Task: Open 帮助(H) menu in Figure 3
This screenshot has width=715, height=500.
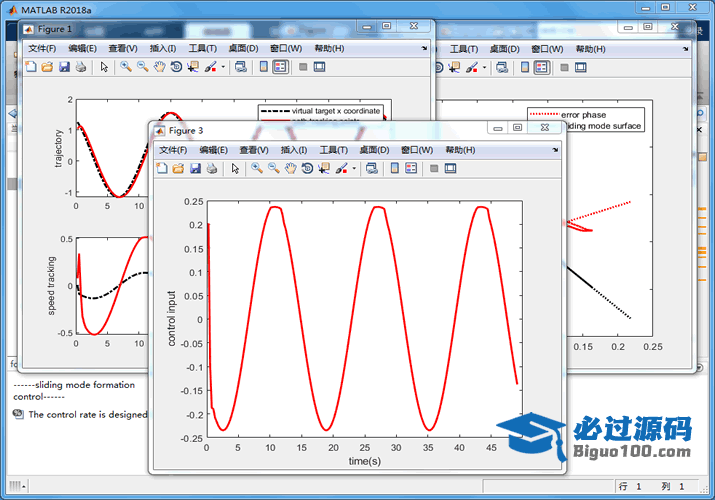Action: tap(461, 150)
